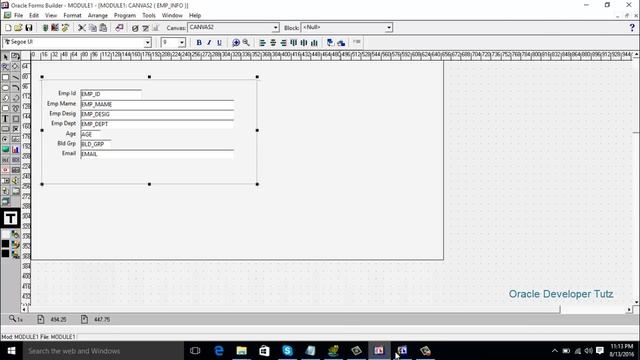Open Task View on the taskbar

[x=195, y=351]
